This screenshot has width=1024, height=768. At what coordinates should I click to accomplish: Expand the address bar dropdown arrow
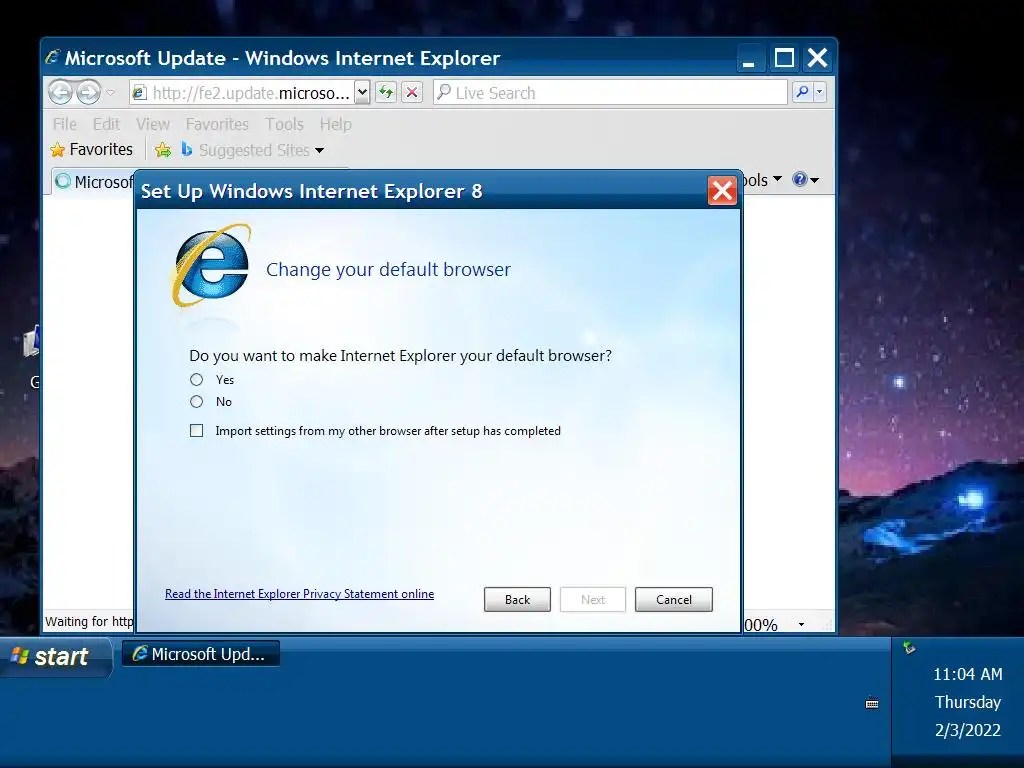(362, 93)
